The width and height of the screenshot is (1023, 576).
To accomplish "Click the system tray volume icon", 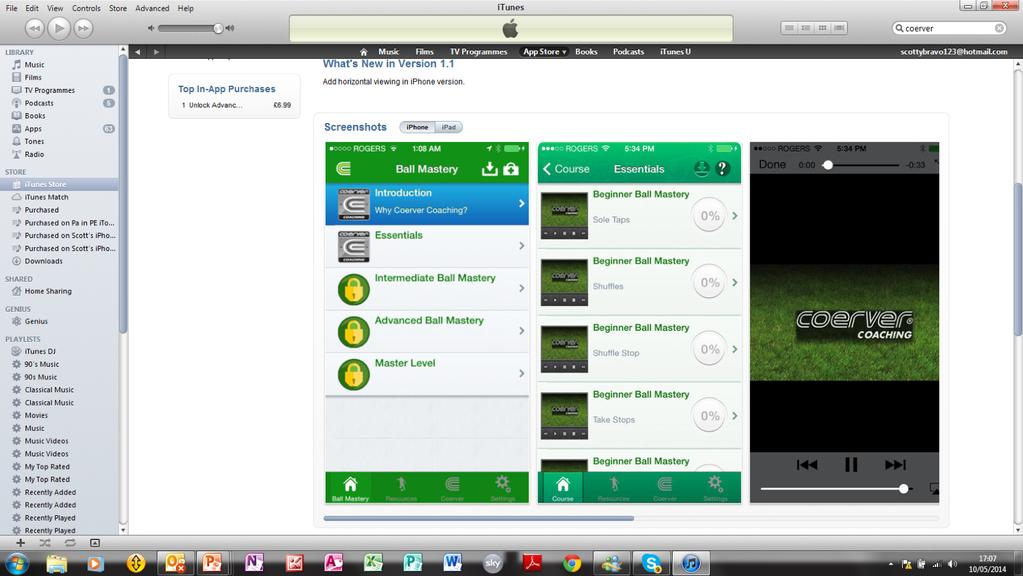I will [x=953, y=564].
